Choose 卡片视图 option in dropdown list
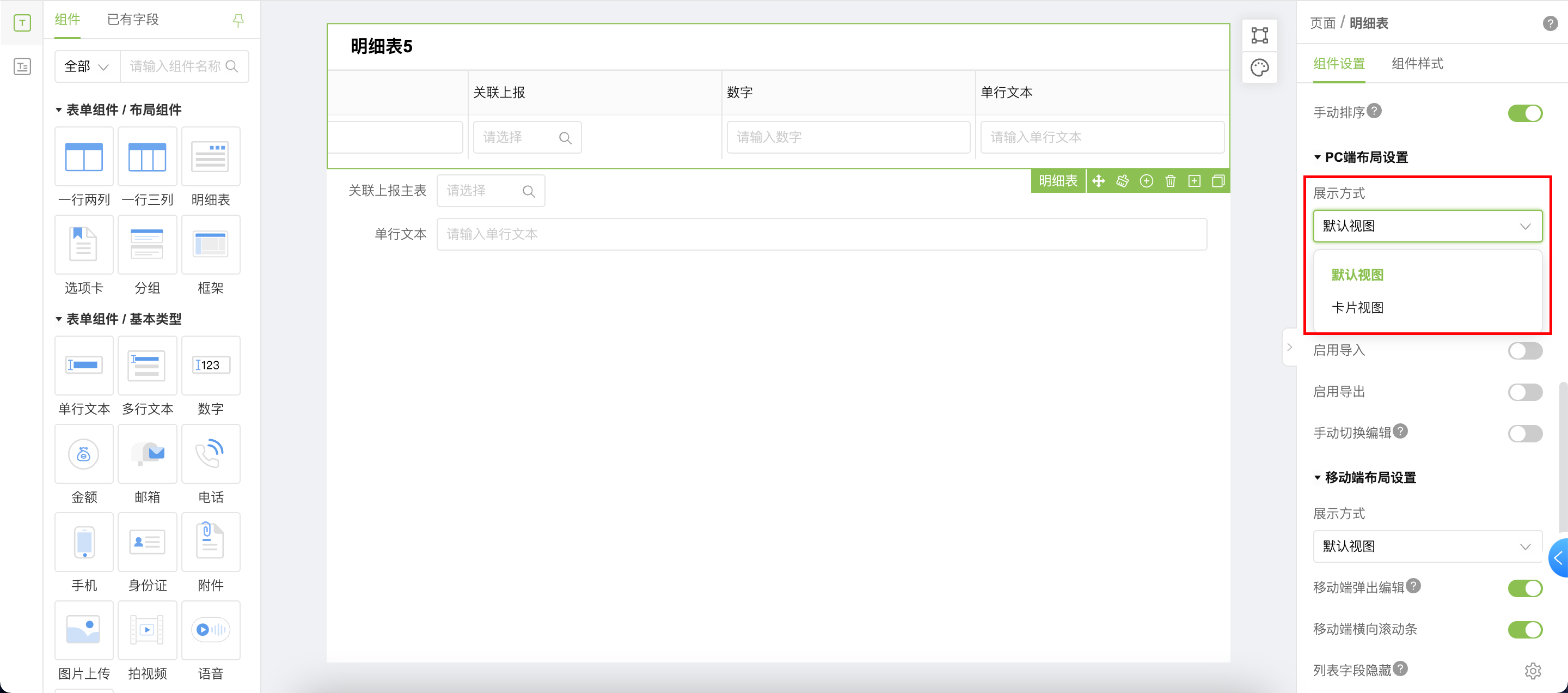 1357,307
